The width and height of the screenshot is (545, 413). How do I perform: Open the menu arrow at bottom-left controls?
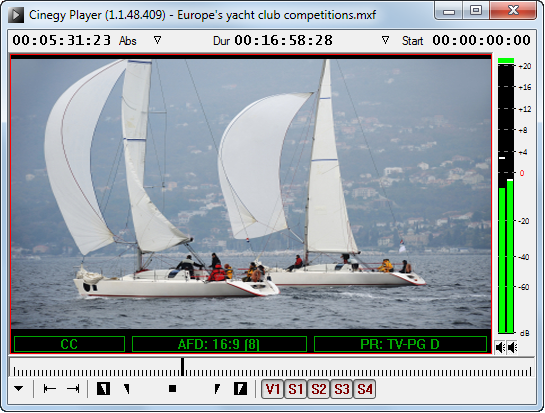point(19,389)
